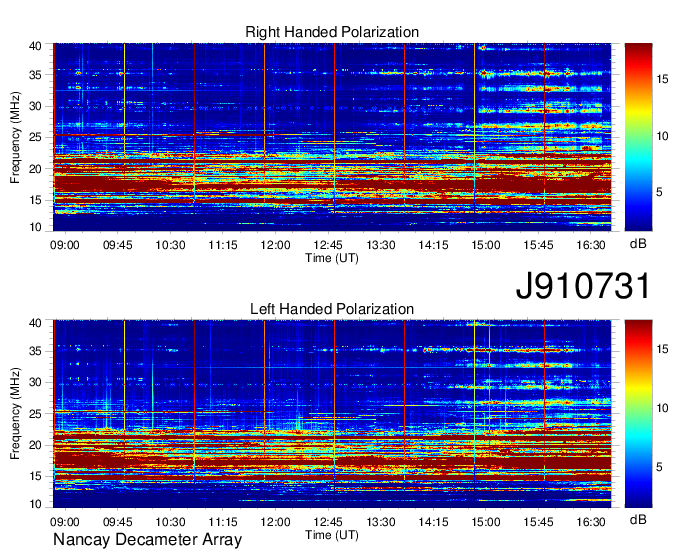
Task: Click 12:45 tick on the Right Handed plot
Action: (328, 245)
